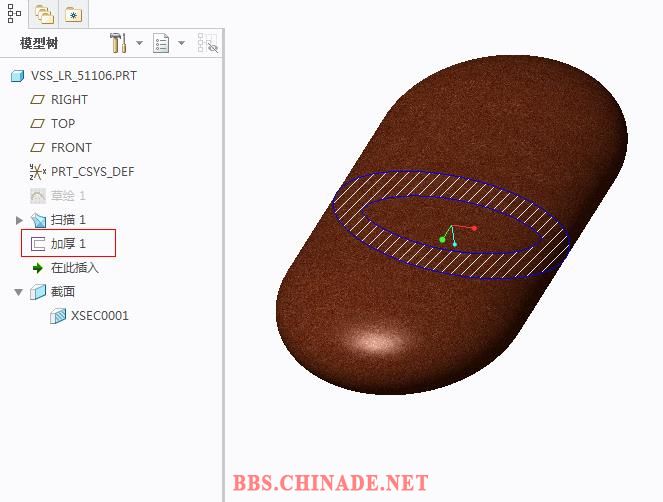Expand the 扫描 1 sweep feature
663x502 pixels.
[19, 220]
